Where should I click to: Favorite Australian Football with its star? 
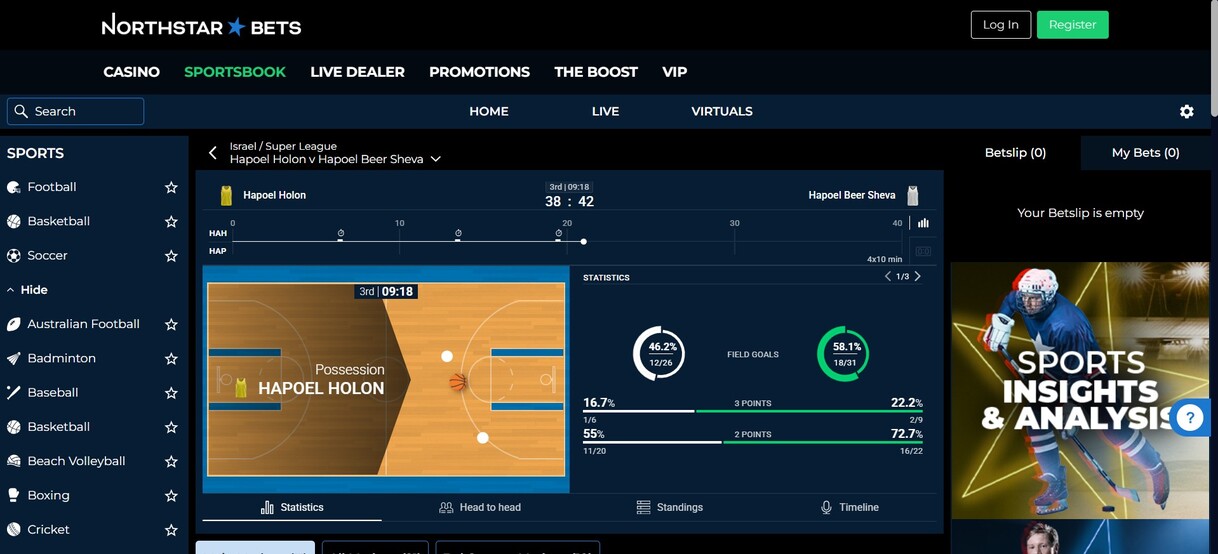[171, 324]
